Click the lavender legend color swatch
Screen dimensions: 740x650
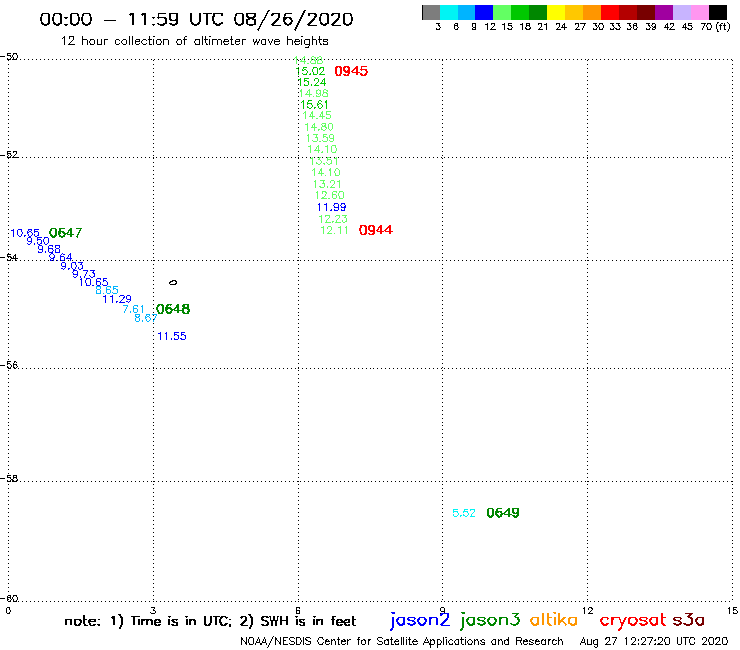tap(681, 12)
